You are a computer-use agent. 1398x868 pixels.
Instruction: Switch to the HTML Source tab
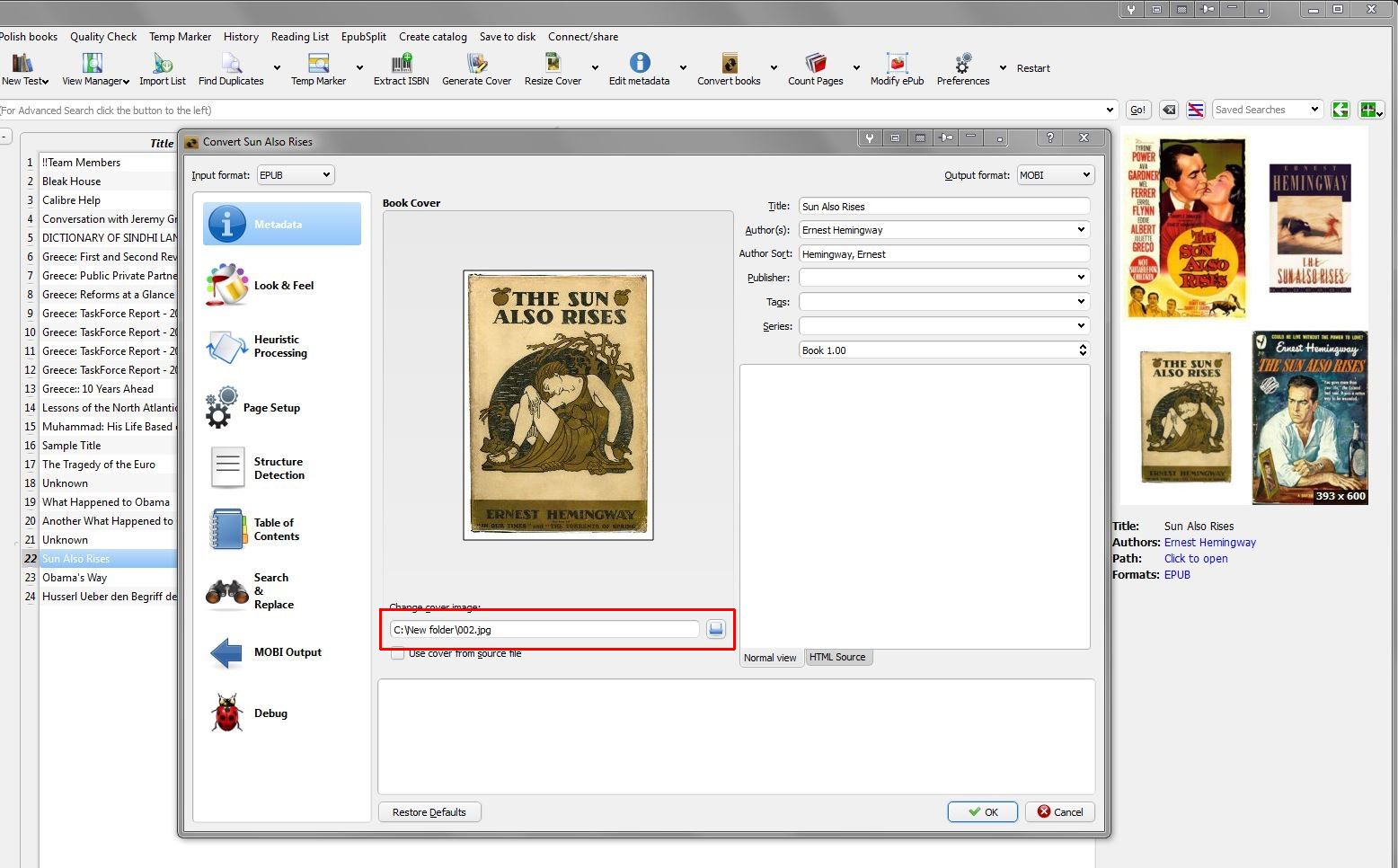(837, 657)
